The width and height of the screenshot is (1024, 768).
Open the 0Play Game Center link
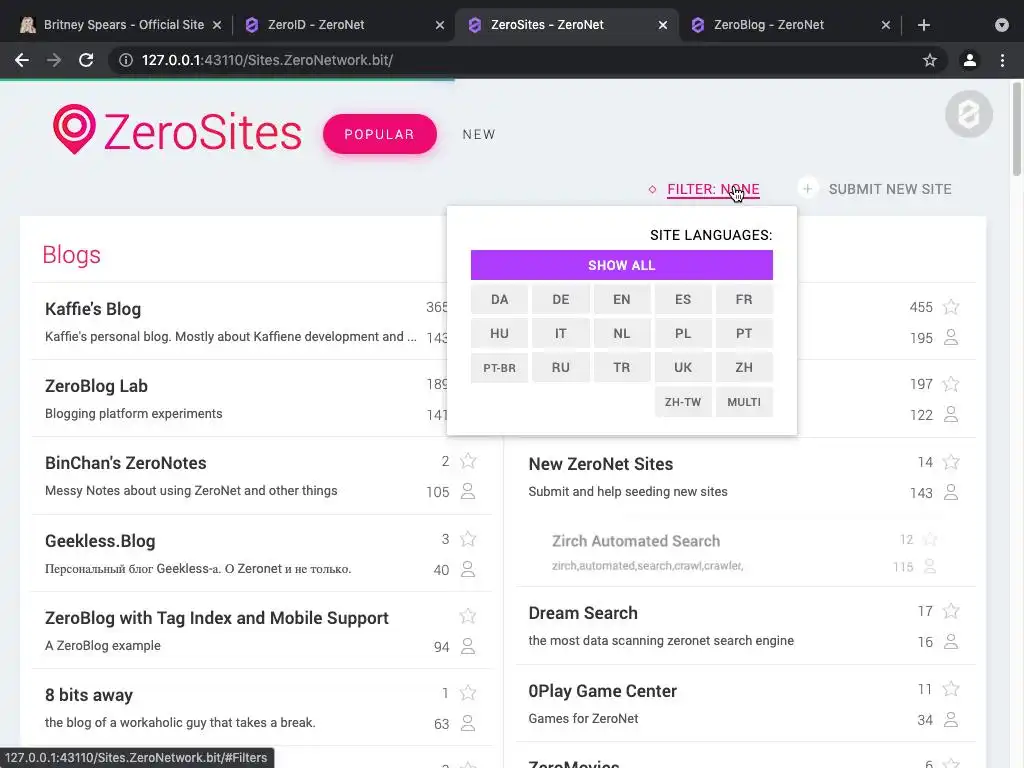[x=602, y=691]
